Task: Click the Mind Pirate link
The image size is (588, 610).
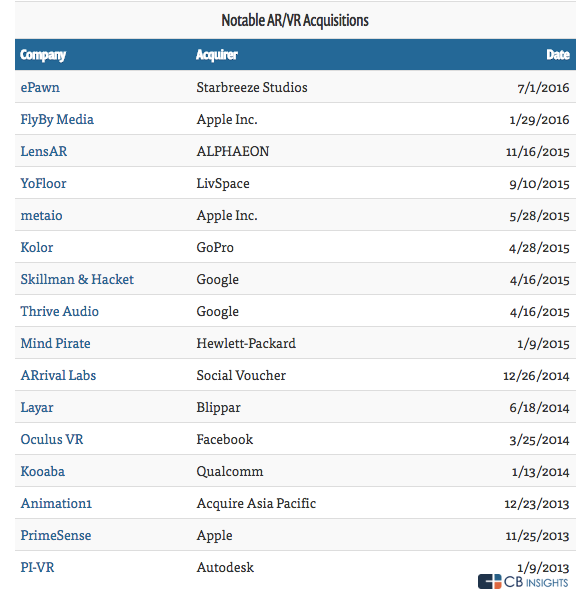Action: pyautogui.click(x=55, y=344)
